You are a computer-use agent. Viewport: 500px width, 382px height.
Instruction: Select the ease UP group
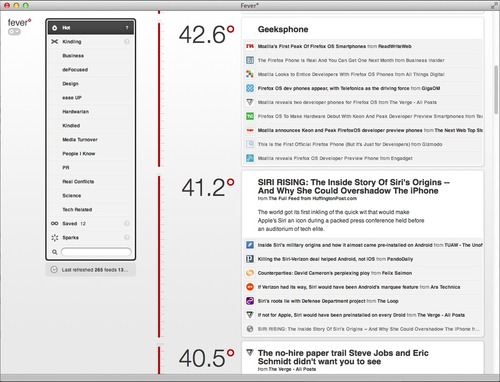(x=91, y=98)
